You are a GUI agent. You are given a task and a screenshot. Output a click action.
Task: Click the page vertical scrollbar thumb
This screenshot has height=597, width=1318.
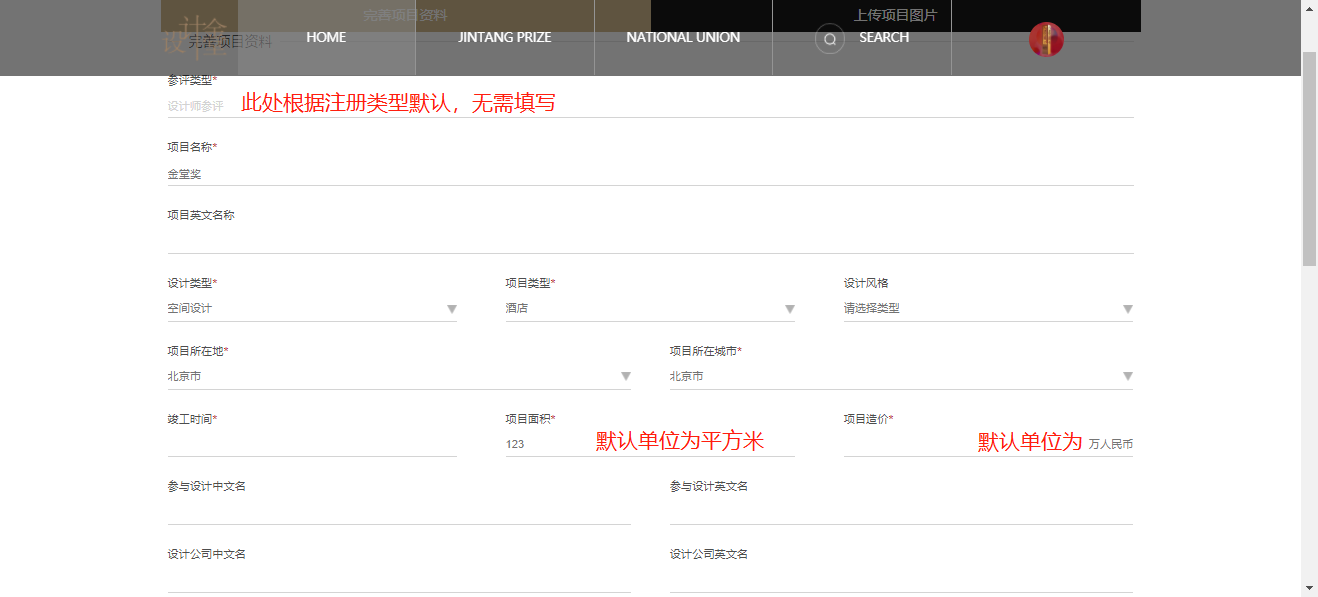(x=1309, y=158)
